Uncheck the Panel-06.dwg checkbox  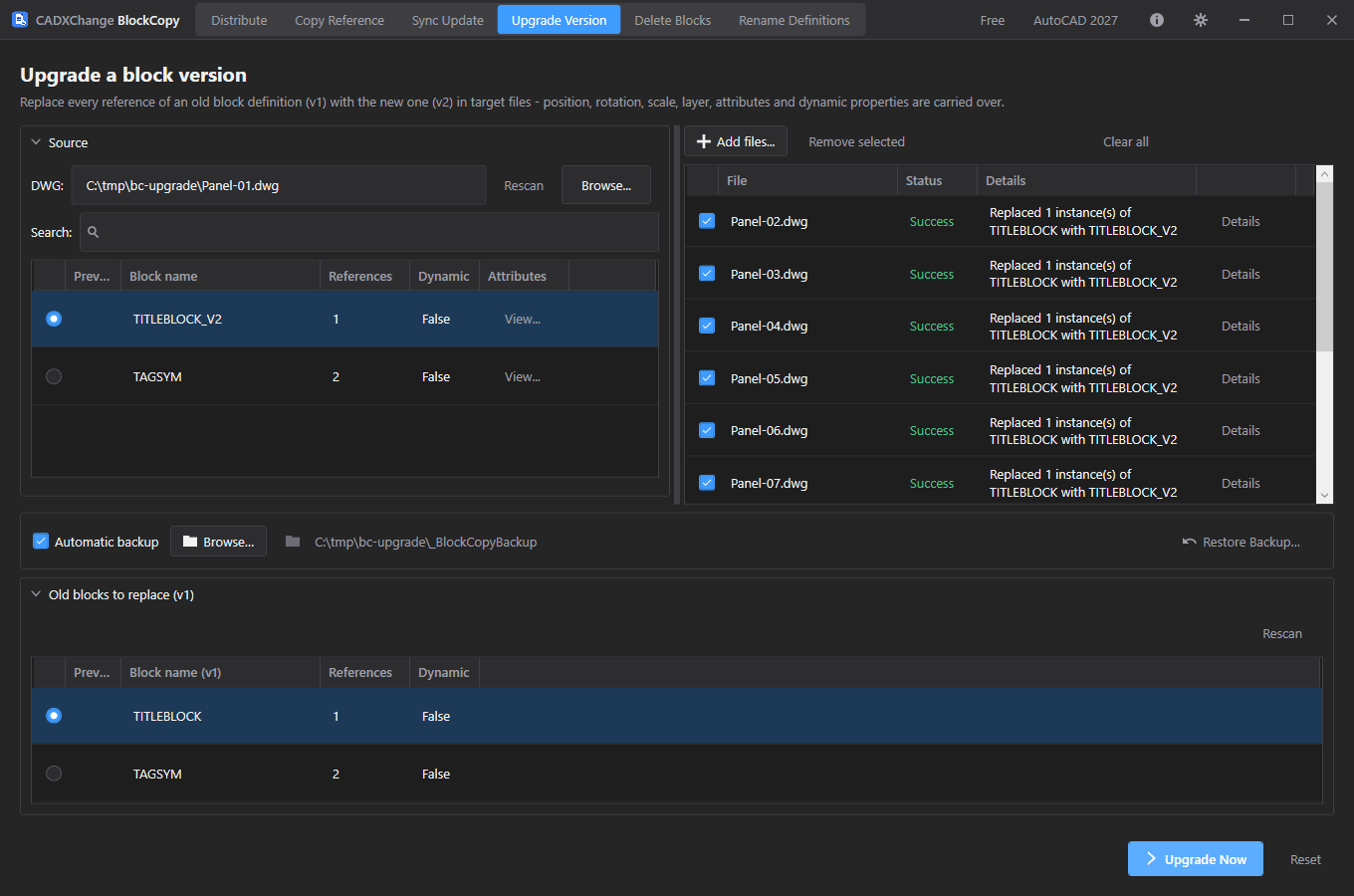[707, 430]
